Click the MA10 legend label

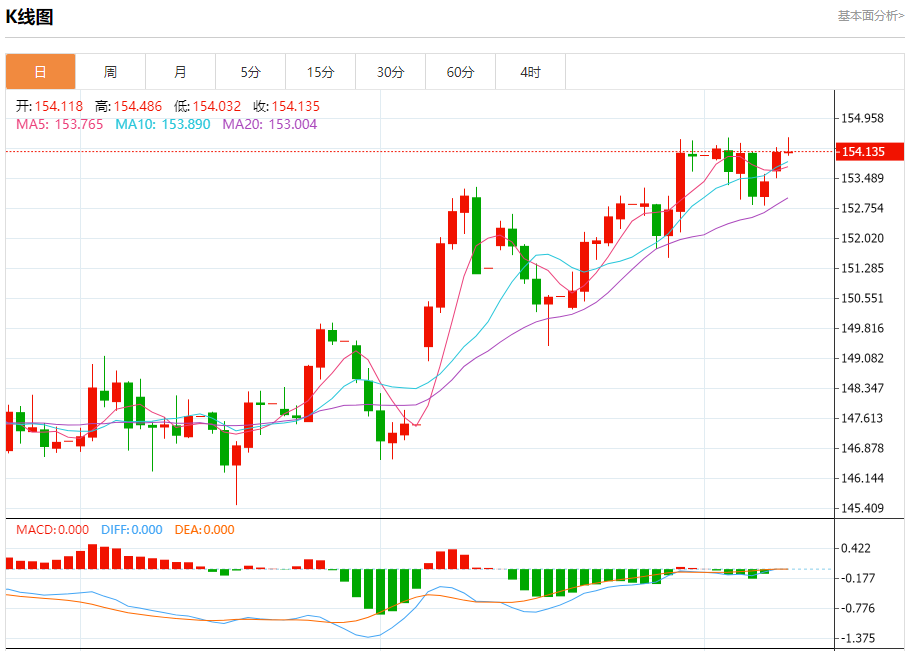pos(162,124)
